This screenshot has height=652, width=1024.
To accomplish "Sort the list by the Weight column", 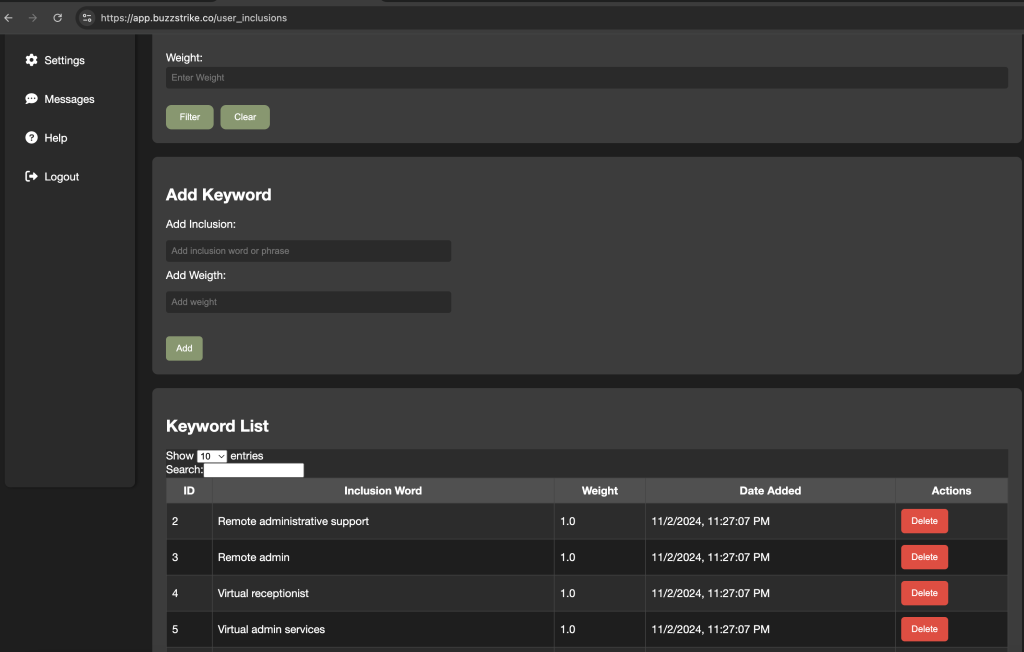I will tap(600, 491).
